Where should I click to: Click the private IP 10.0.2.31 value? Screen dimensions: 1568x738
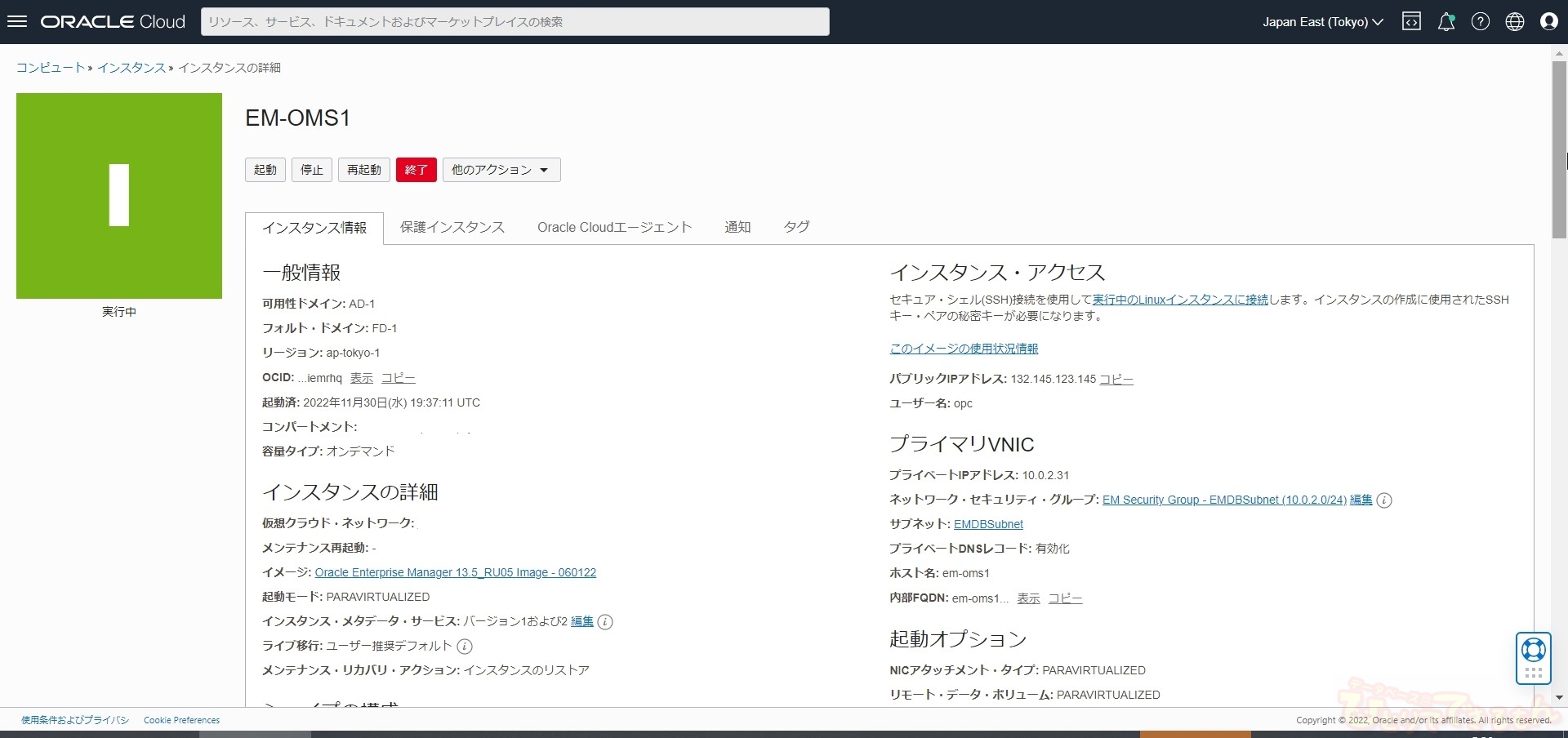point(1045,475)
